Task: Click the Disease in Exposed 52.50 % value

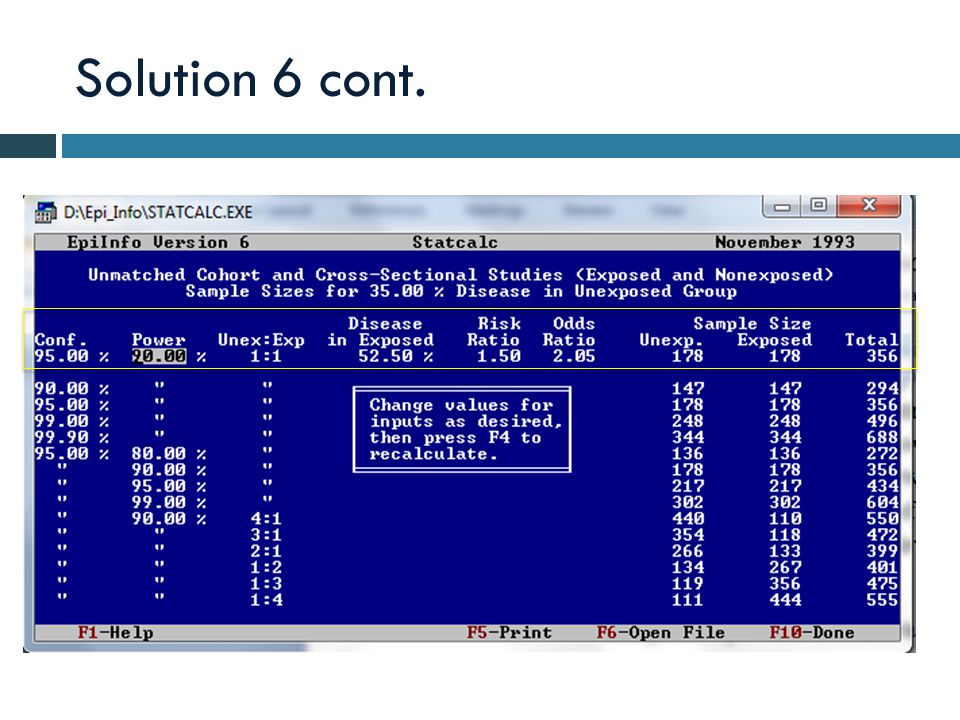Action: coord(396,356)
